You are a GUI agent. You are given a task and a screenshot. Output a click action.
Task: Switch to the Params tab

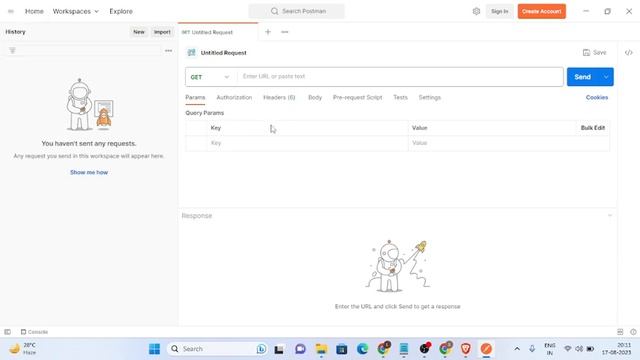[x=195, y=98]
